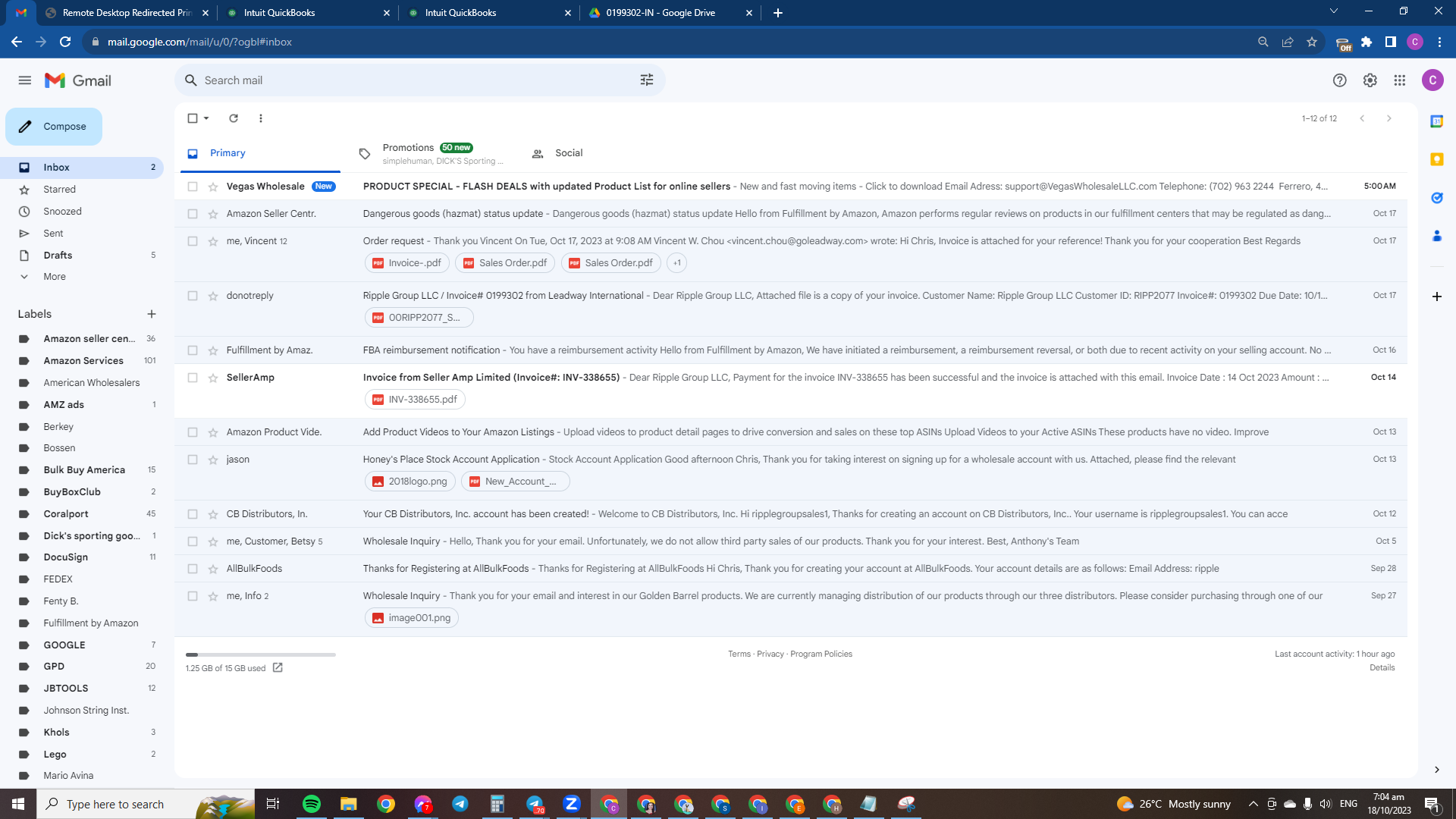Open Google Tasks side panel icon
The height and width of the screenshot is (819, 1456).
(1436, 198)
